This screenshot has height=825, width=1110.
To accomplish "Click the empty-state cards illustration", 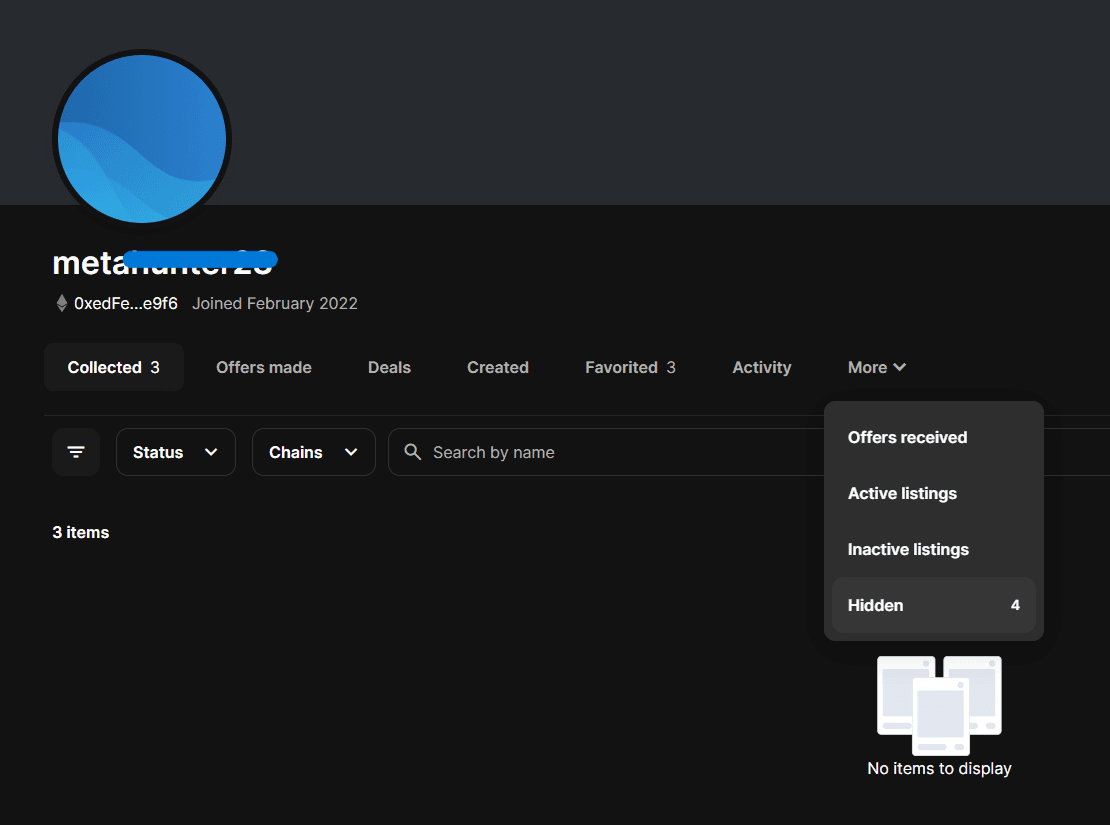I will [939, 704].
